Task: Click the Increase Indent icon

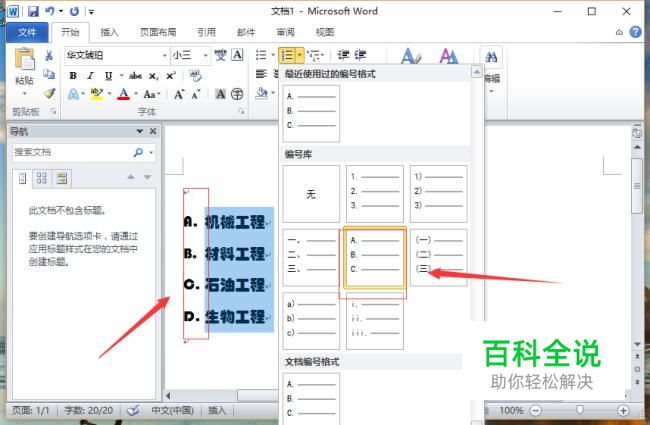Action: tap(360, 55)
